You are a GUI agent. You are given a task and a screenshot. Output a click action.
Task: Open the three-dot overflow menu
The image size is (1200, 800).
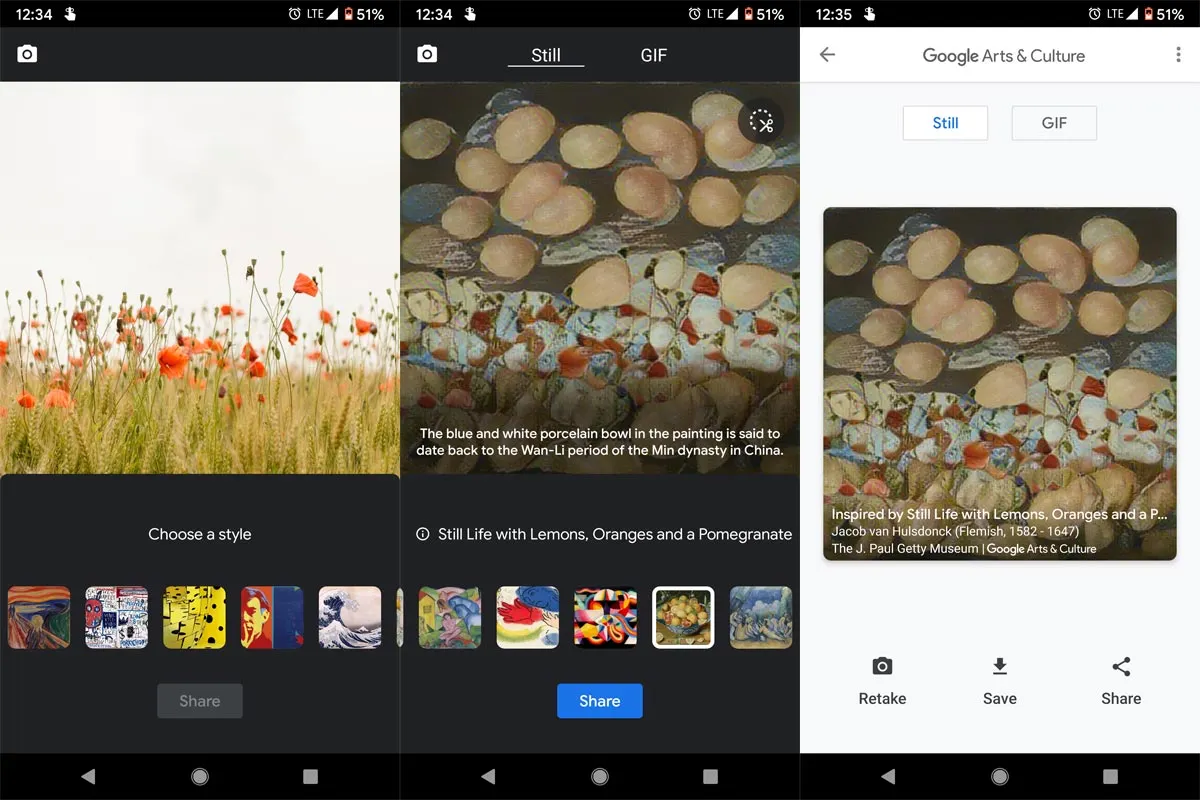[1178, 55]
